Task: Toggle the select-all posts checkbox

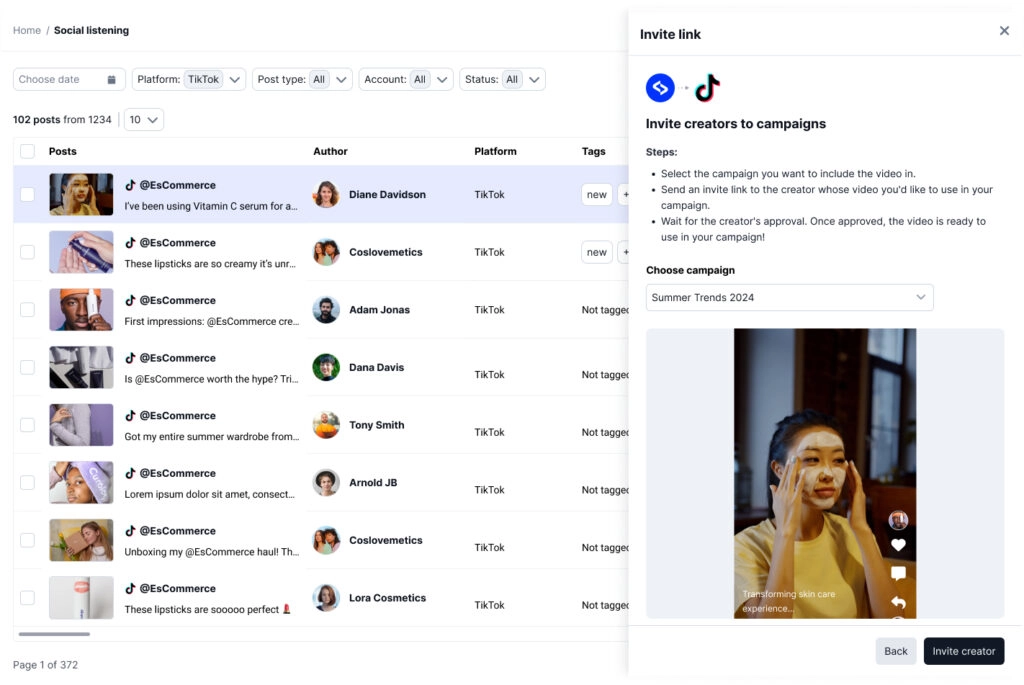Action: pyautogui.click(x=27, y=151)
